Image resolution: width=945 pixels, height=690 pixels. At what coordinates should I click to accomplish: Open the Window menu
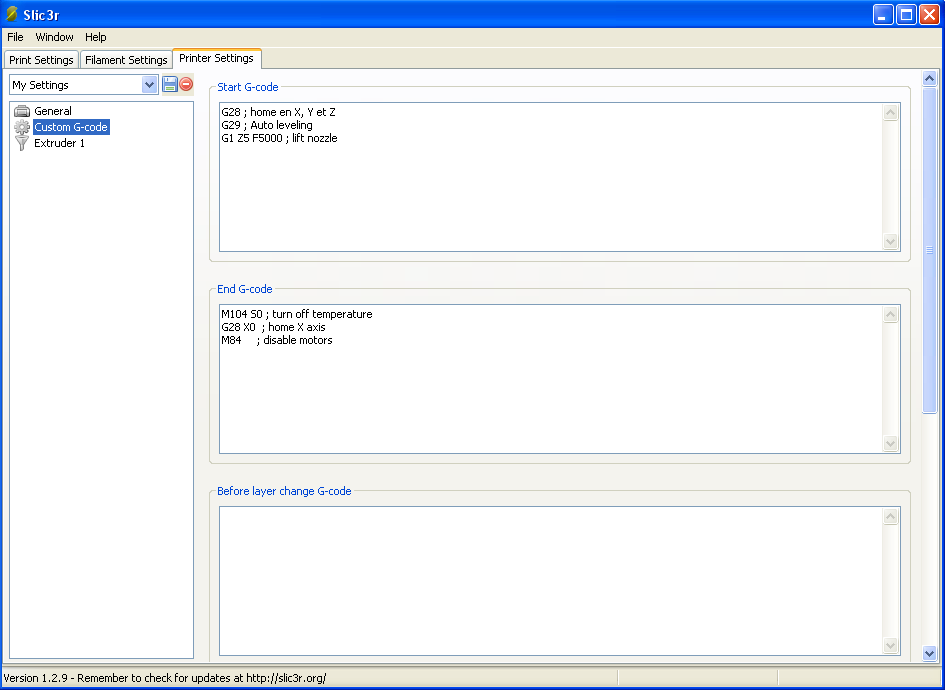[x=54, y=37]
